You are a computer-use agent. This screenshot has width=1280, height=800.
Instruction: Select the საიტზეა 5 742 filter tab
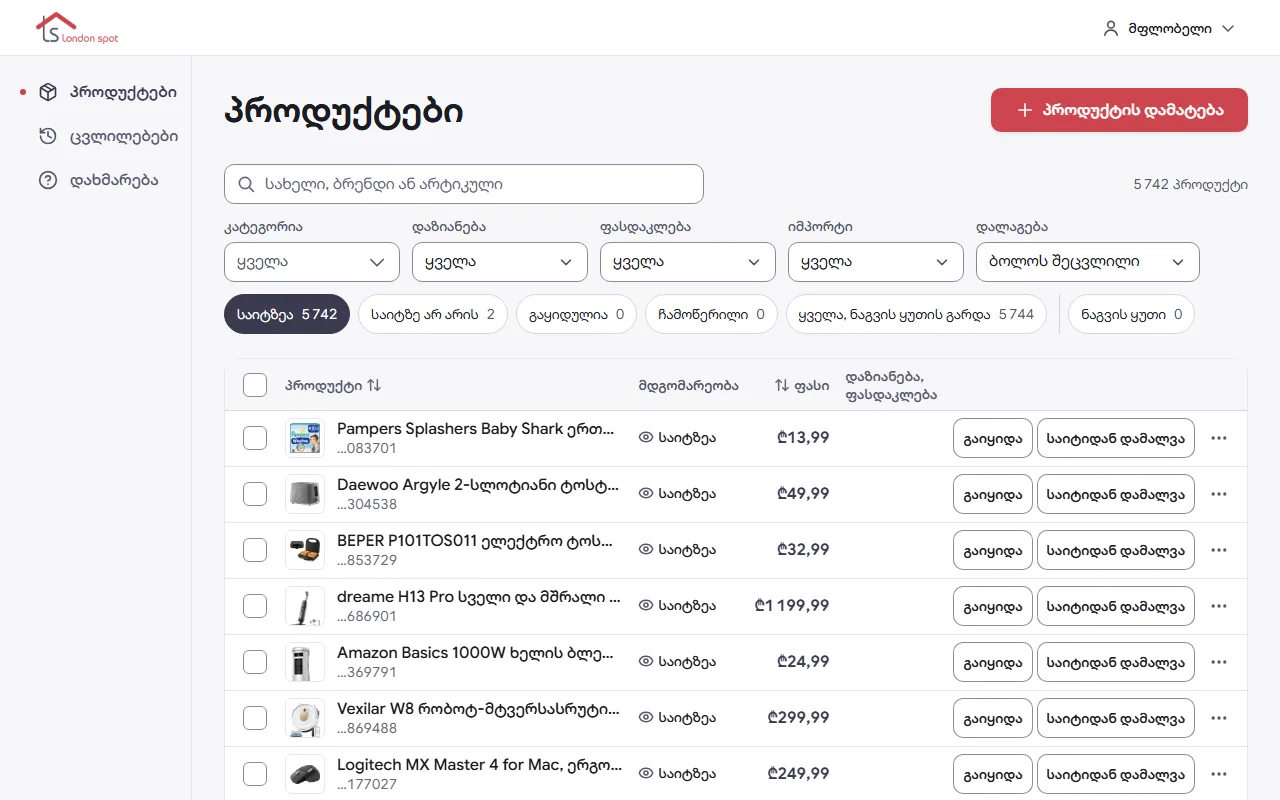(x=287, y=314)
